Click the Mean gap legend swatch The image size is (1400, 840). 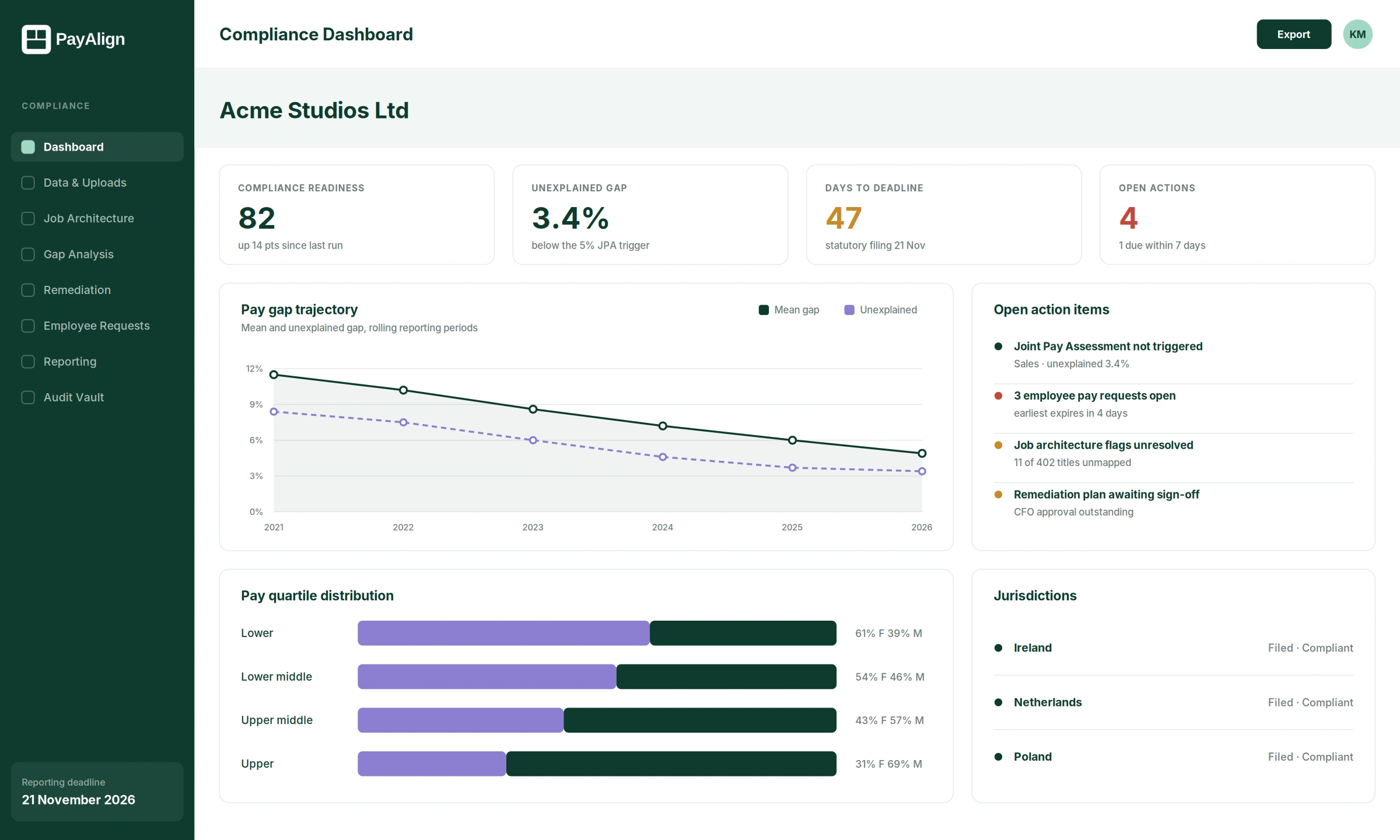pos(764,310)
